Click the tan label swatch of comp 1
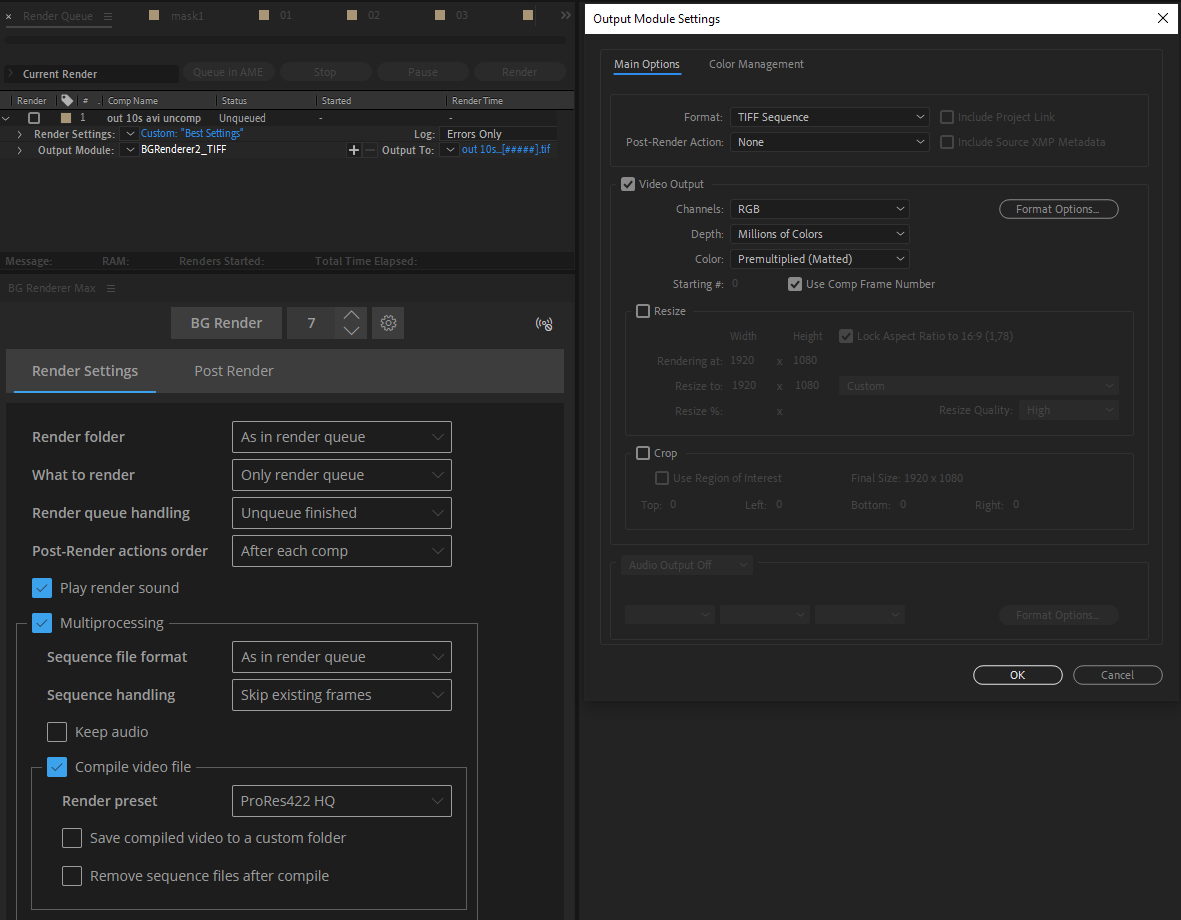This screenshot has width=1181, height=920. pyautogui.click(x=66, y=118)
